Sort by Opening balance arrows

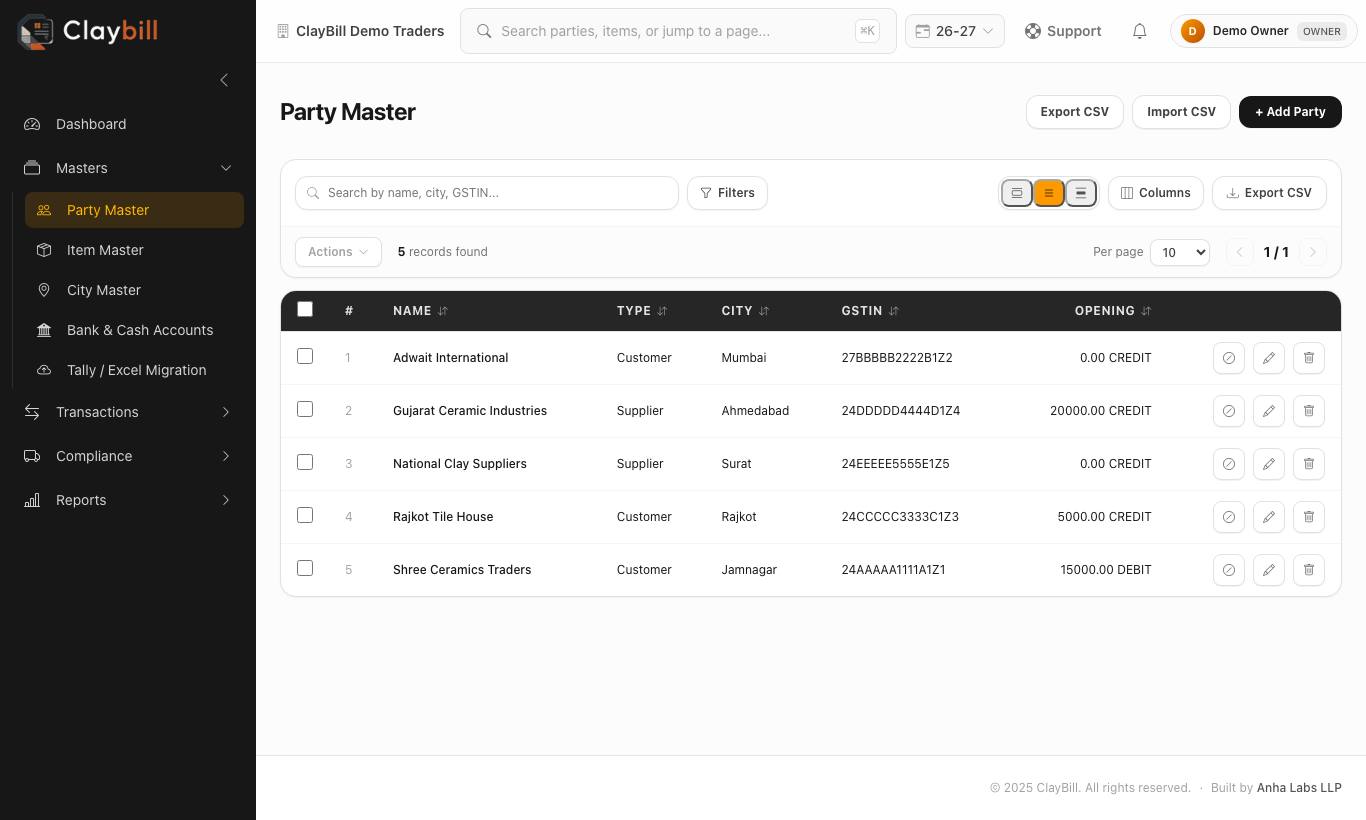pyautogui.click(x=1146, y=311)
